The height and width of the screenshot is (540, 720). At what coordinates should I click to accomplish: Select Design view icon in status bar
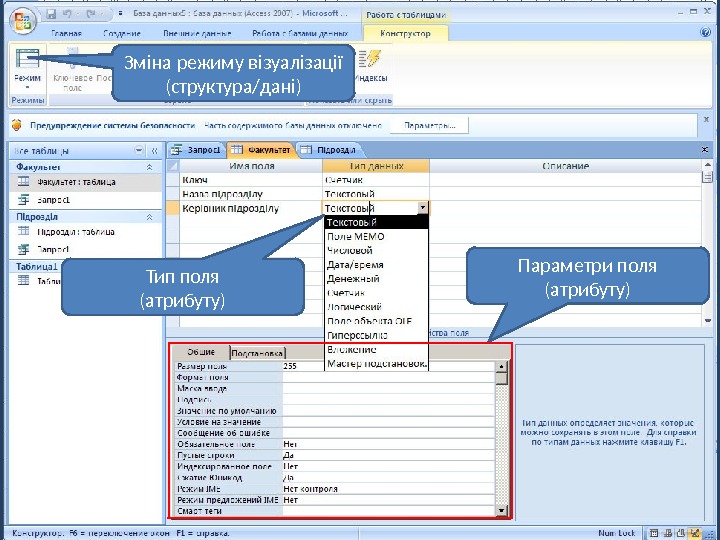click(x=695, y=533)
